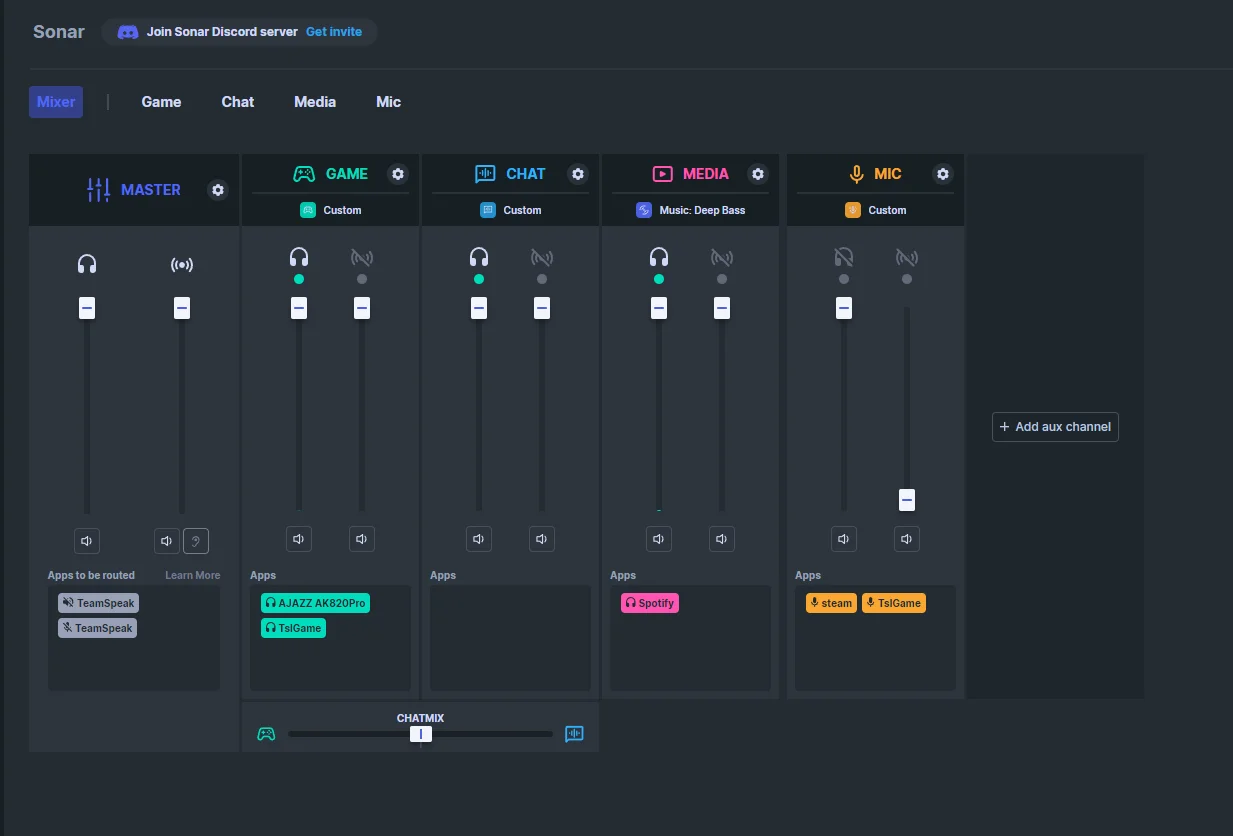Click the AJAZZ AK820Pro app tag

315,603
